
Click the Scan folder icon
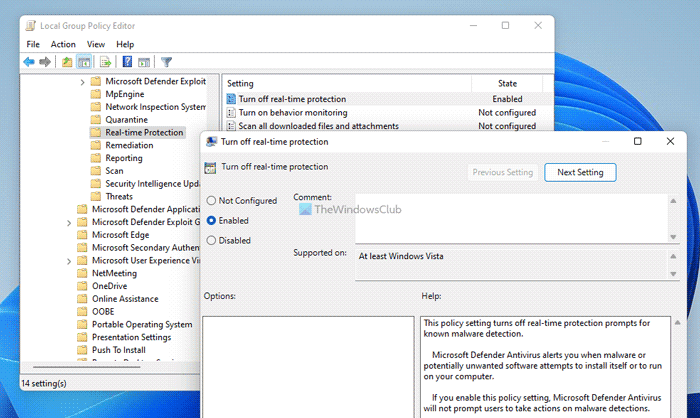(96, 171)
